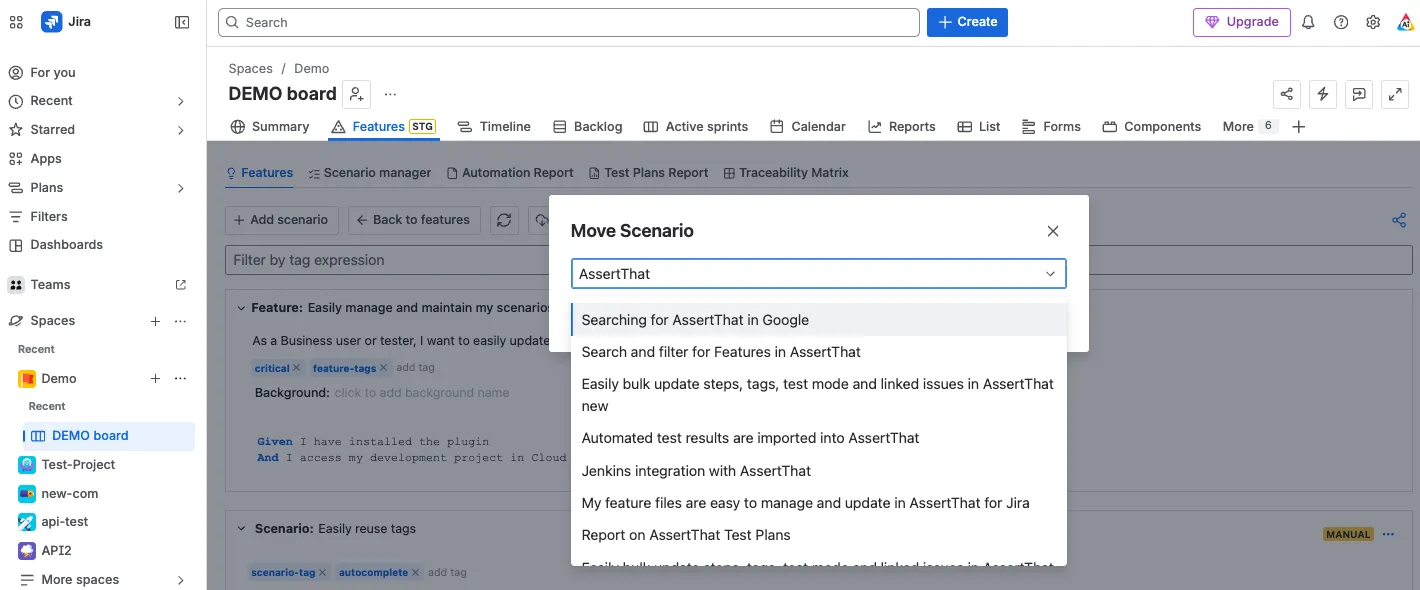Screen dimensions: 1420x590
Task: Open the settings gear icon
Action: coord(1373,22)
